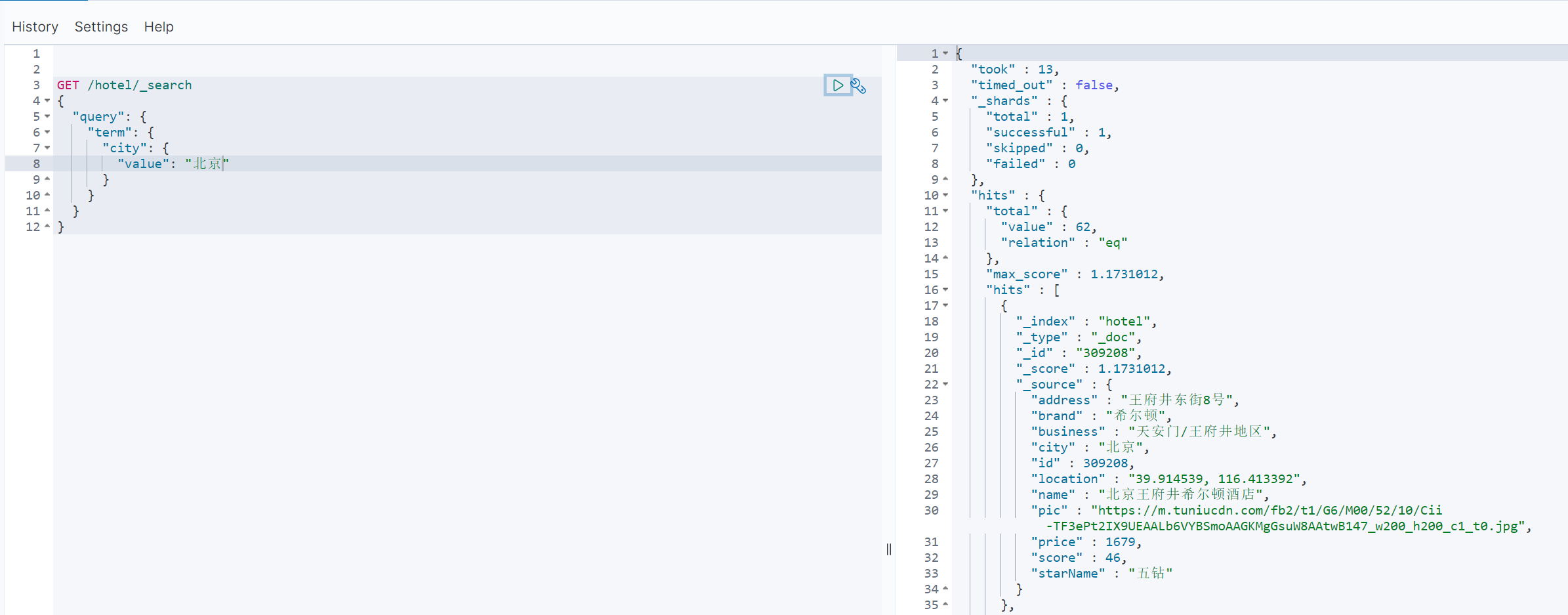Viewport: 1568px width, 615px height.
Task: Click the "_index" : "hotel" line
Action: (1086, 322)
